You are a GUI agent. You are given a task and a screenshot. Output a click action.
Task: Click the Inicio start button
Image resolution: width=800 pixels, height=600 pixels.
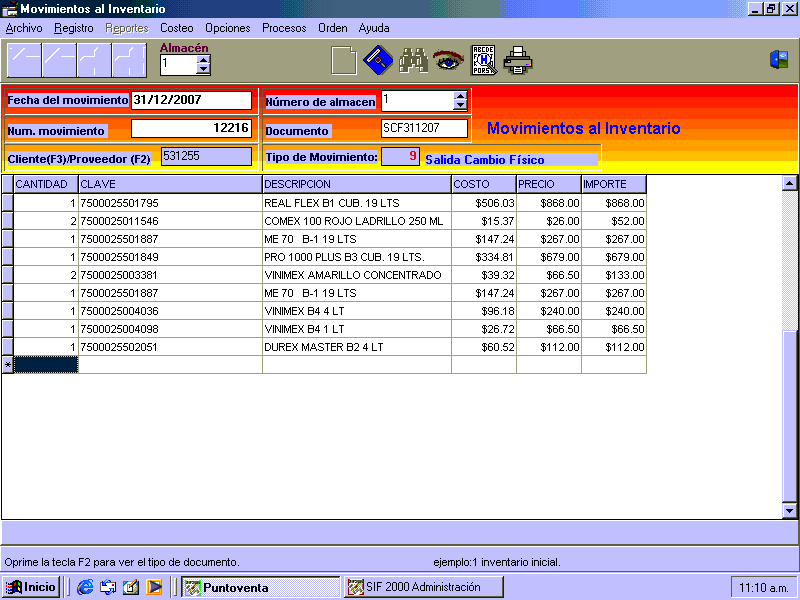pyautogui.click(x=31, y=587)
